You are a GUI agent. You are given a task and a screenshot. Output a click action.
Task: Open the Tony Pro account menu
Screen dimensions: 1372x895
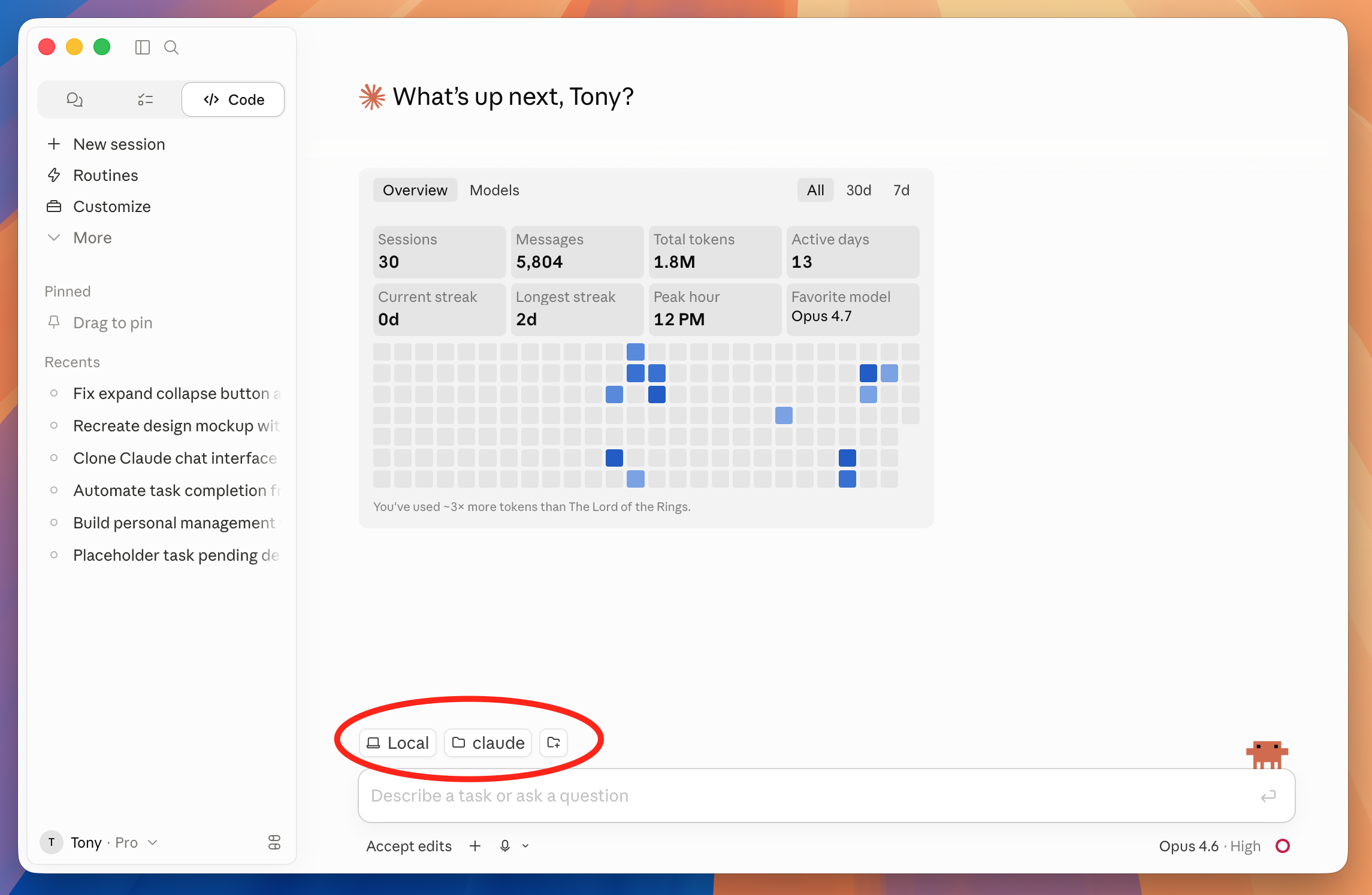point(99,843)
